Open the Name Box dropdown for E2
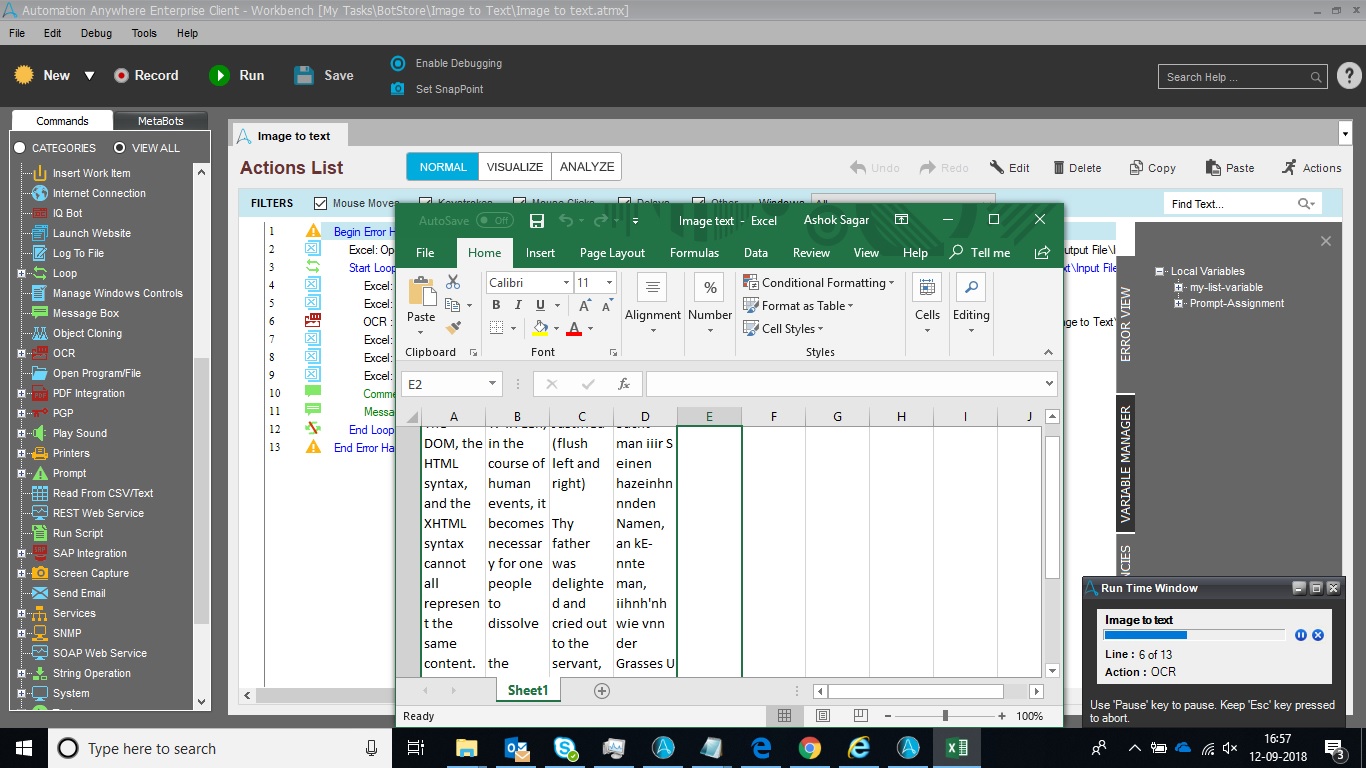The width and height of the screenshot is (1366, 768). tap(492, 384)
